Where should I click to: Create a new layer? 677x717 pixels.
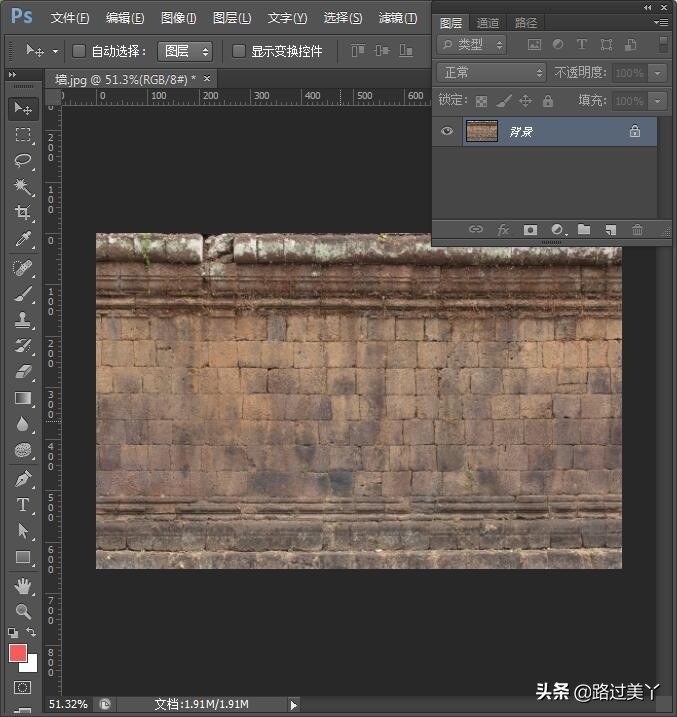(611, 230)
